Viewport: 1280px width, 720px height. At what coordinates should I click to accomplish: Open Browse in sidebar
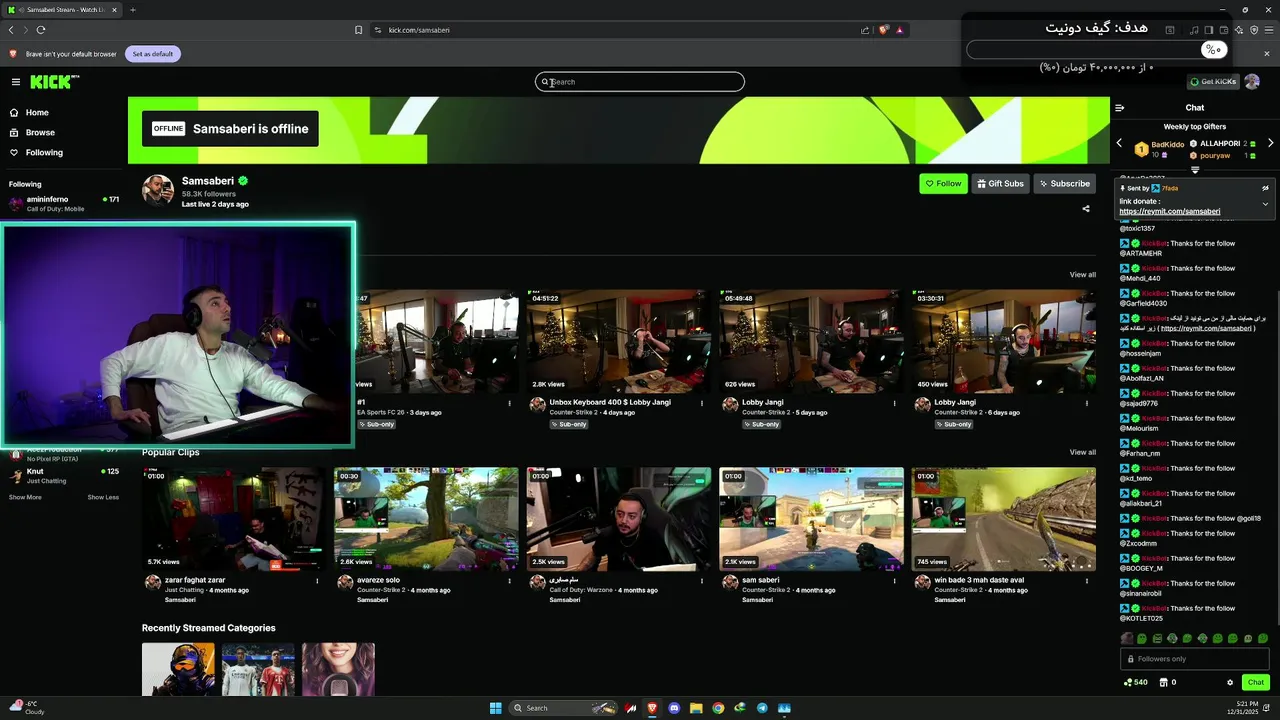click(x=40, y=133)
